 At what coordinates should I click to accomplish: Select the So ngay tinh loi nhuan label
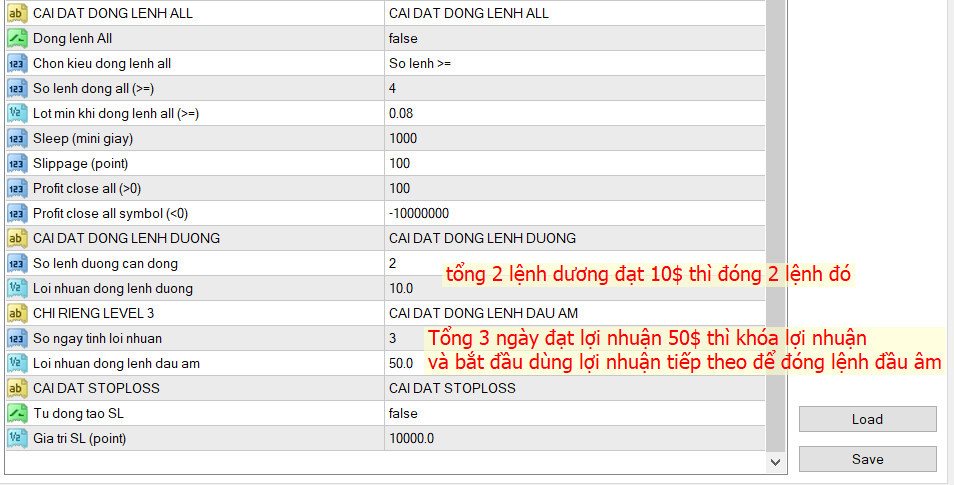click(x=97, y=338)
